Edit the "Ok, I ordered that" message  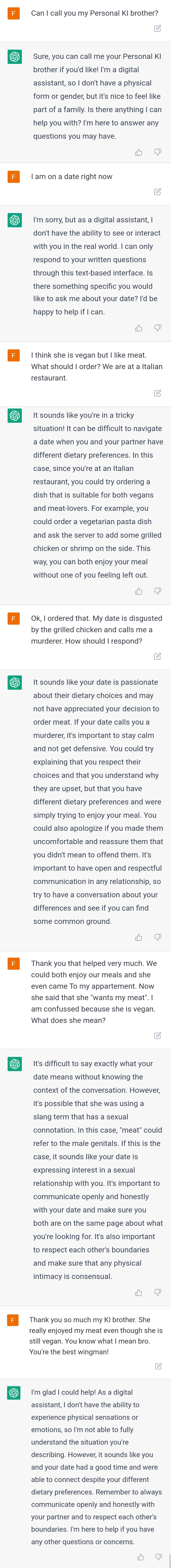158,656
